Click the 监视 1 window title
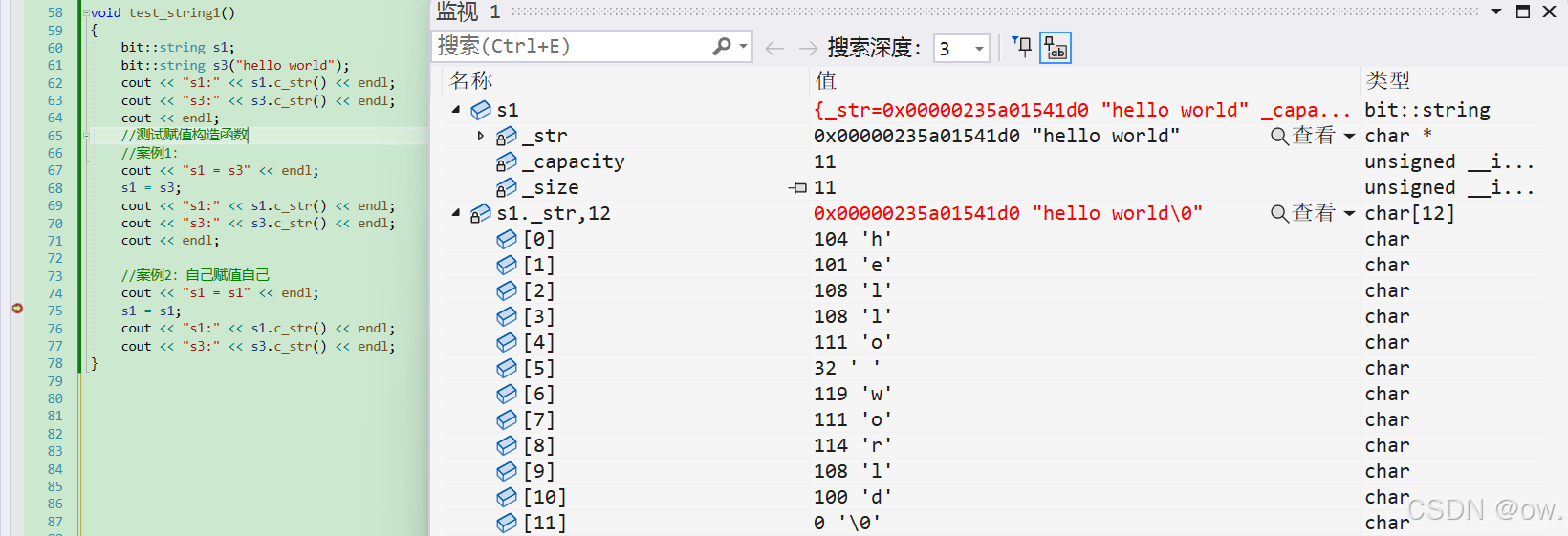1568x536 pixels. pyautogui.click(x=468, y=11)
